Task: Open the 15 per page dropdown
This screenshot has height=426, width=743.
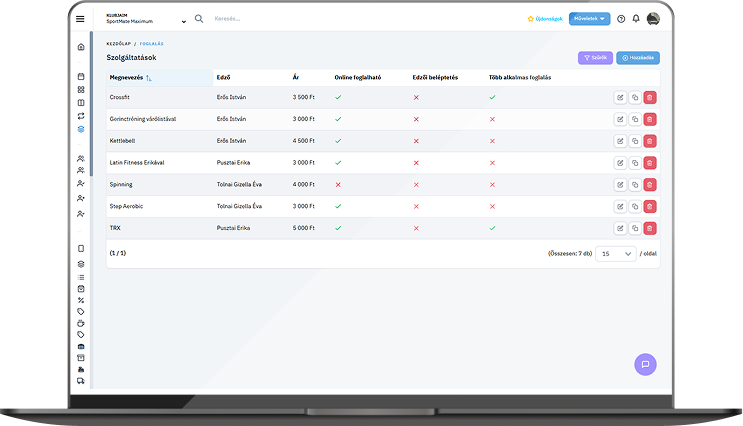Action: coord(616,254)
